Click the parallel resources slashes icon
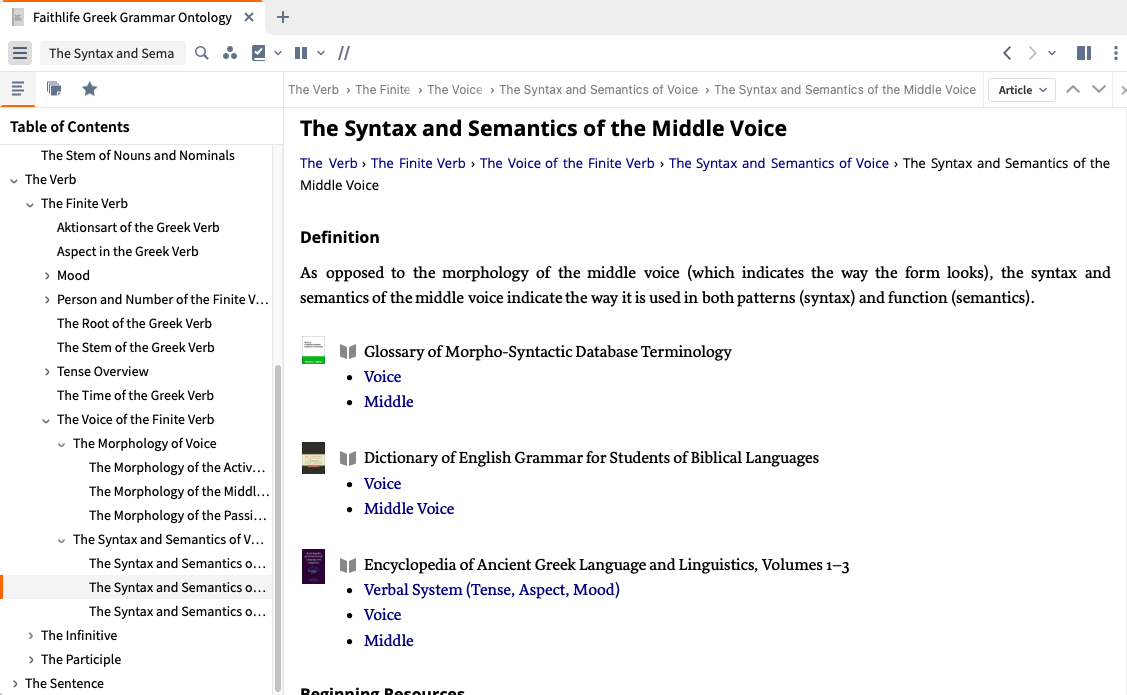This screenshot has width=1127, height=695. click(x=343, y=52)
